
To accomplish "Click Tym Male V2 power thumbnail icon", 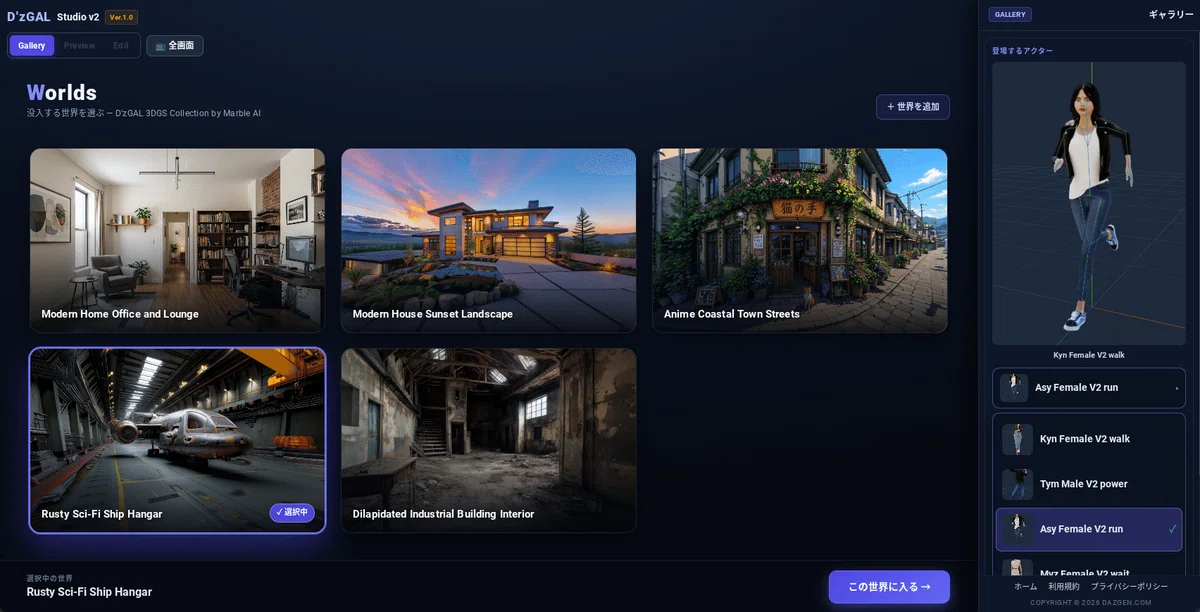I will [1018, 484].
